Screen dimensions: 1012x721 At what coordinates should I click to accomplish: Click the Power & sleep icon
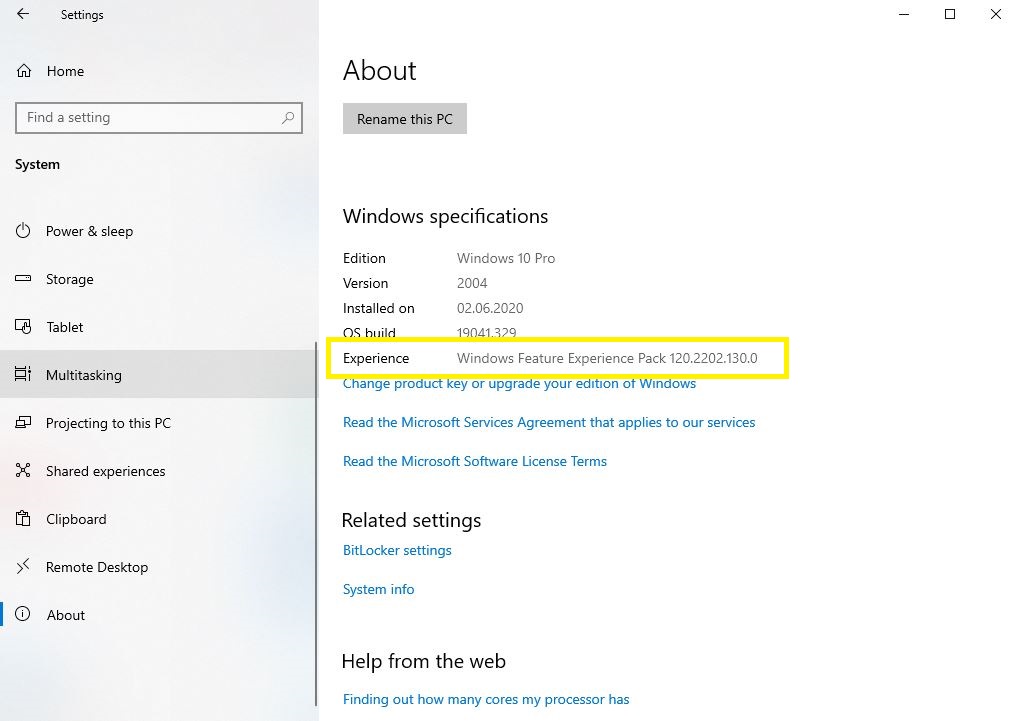(x=23, y=231)
